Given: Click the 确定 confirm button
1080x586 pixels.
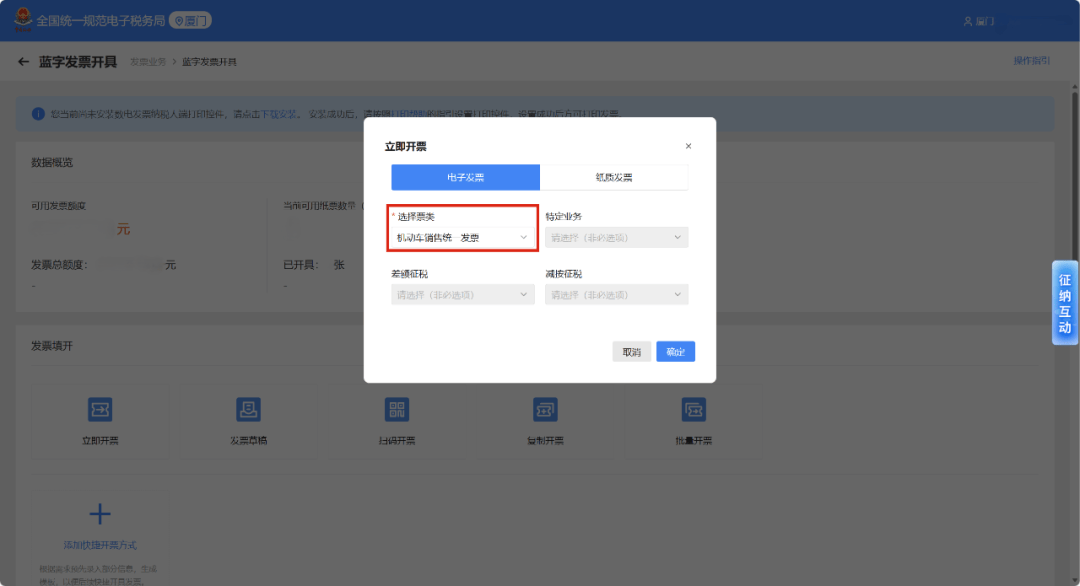Looking at the screenshot, I should 675,352.
